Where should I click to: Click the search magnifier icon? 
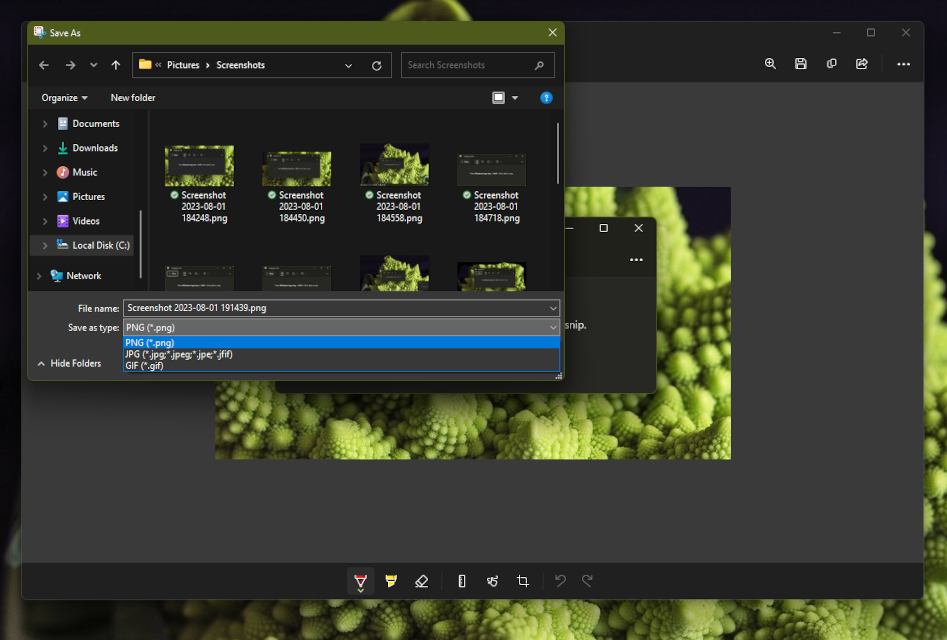click(539, 65)
